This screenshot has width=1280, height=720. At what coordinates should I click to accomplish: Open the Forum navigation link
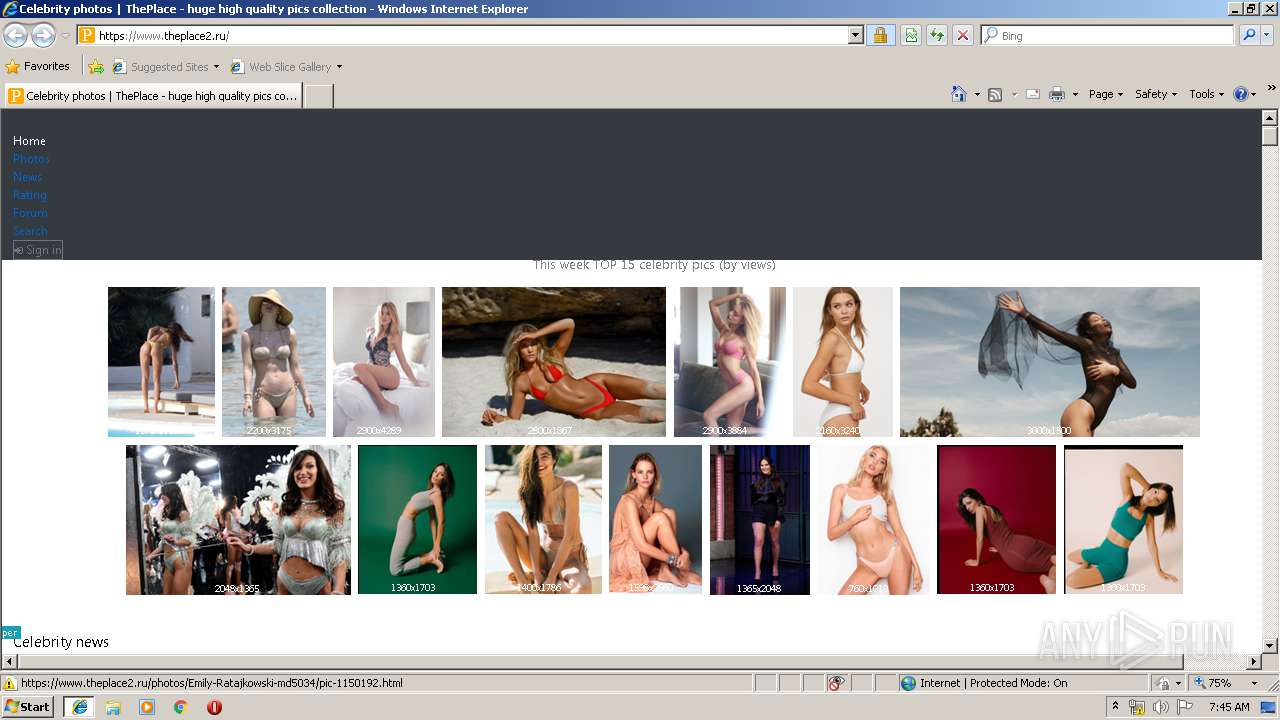30,213
